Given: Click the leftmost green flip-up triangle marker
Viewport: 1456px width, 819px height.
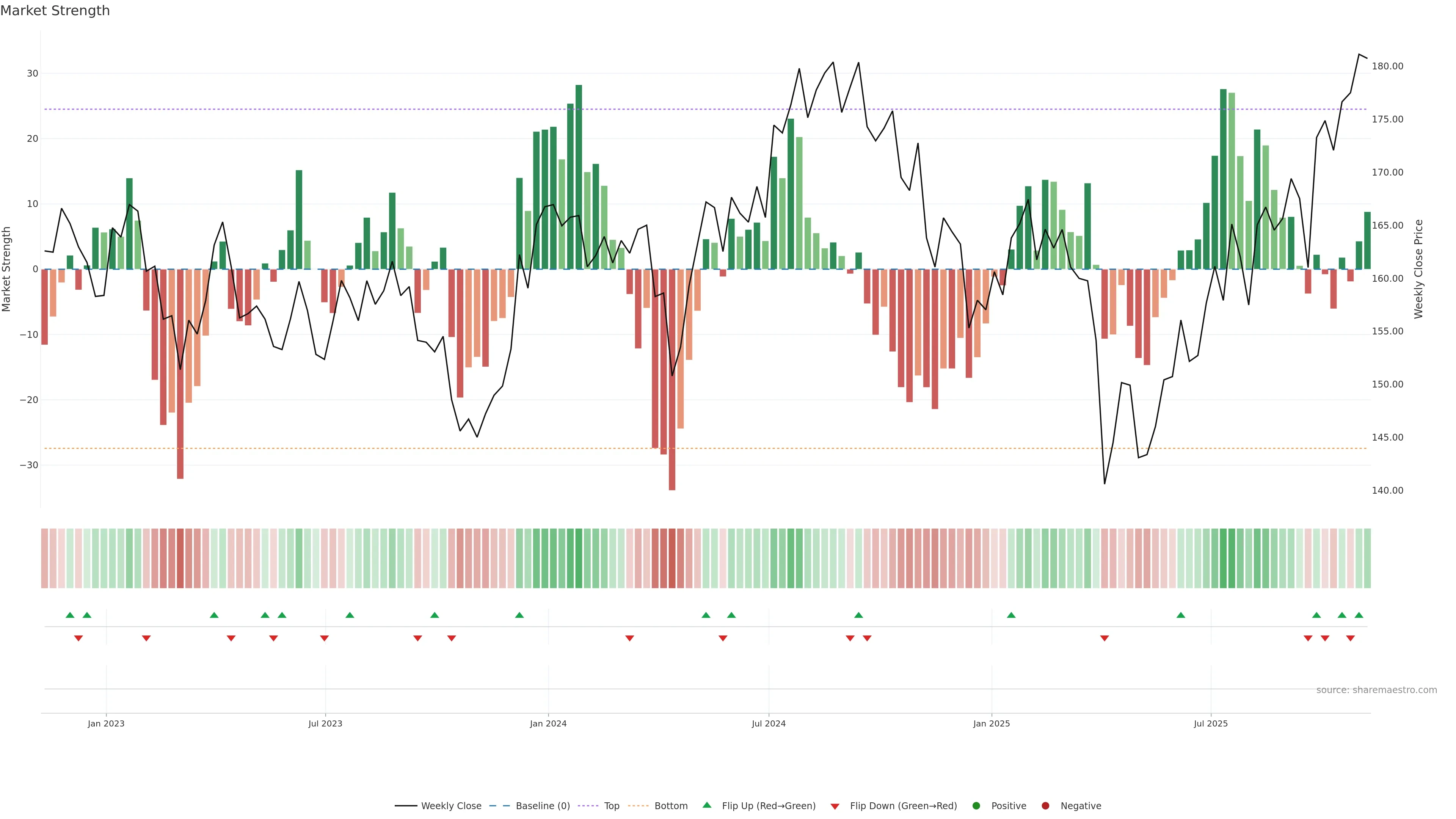Looking at the screenshot, I should point(70,615).
